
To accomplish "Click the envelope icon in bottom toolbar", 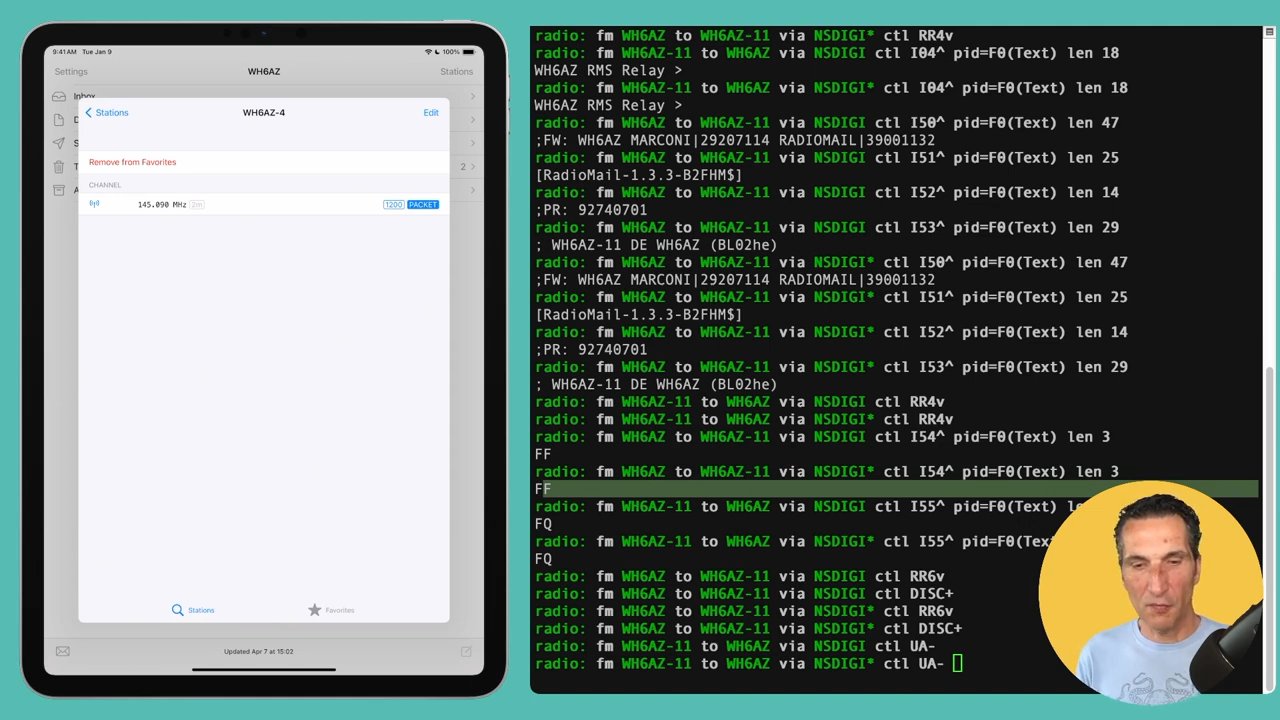I will pos(63,651).
